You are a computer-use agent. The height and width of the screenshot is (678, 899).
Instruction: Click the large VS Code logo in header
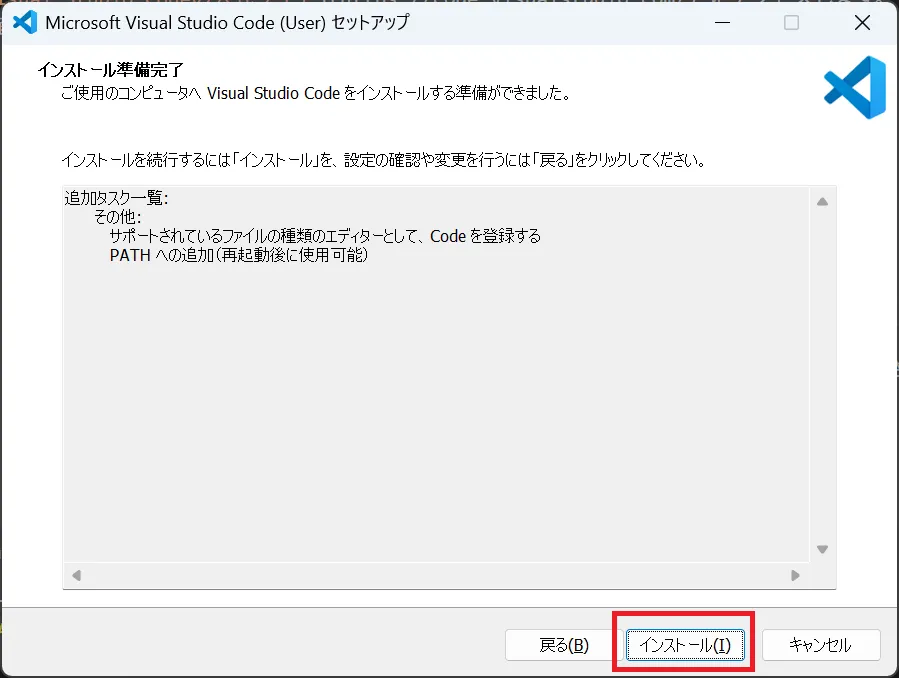(x=855, y=87)
